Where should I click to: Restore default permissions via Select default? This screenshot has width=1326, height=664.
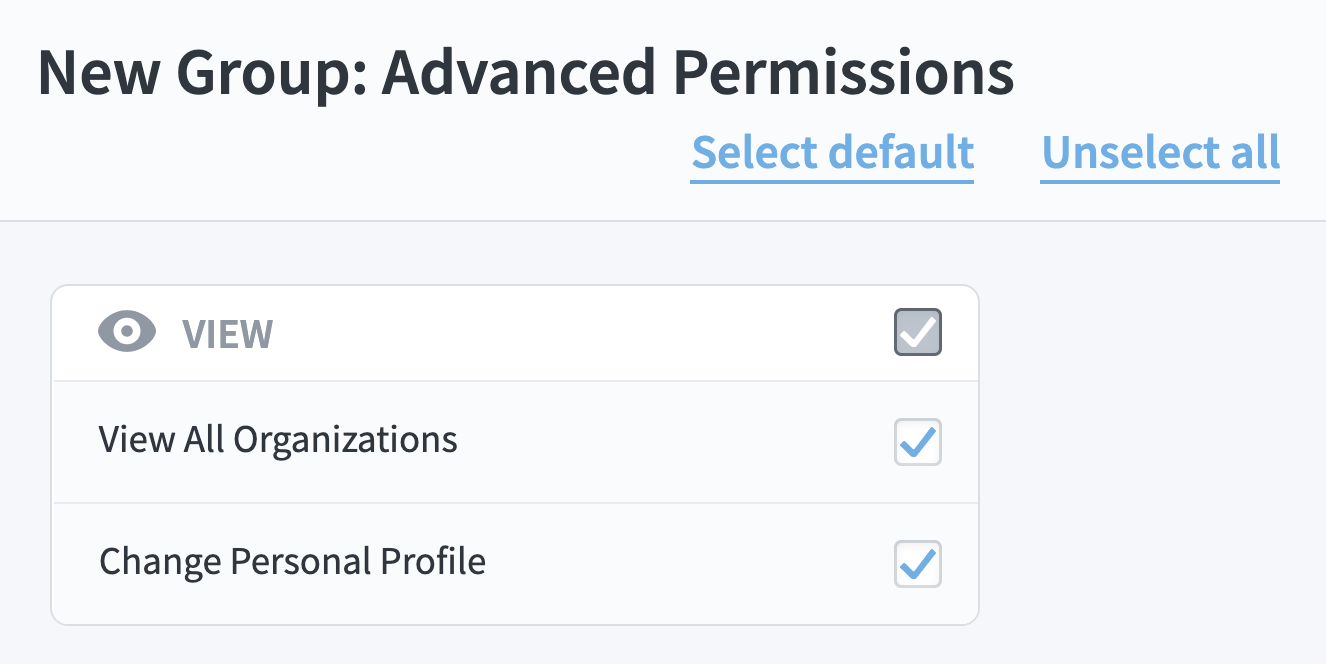[x=832, y=153]
